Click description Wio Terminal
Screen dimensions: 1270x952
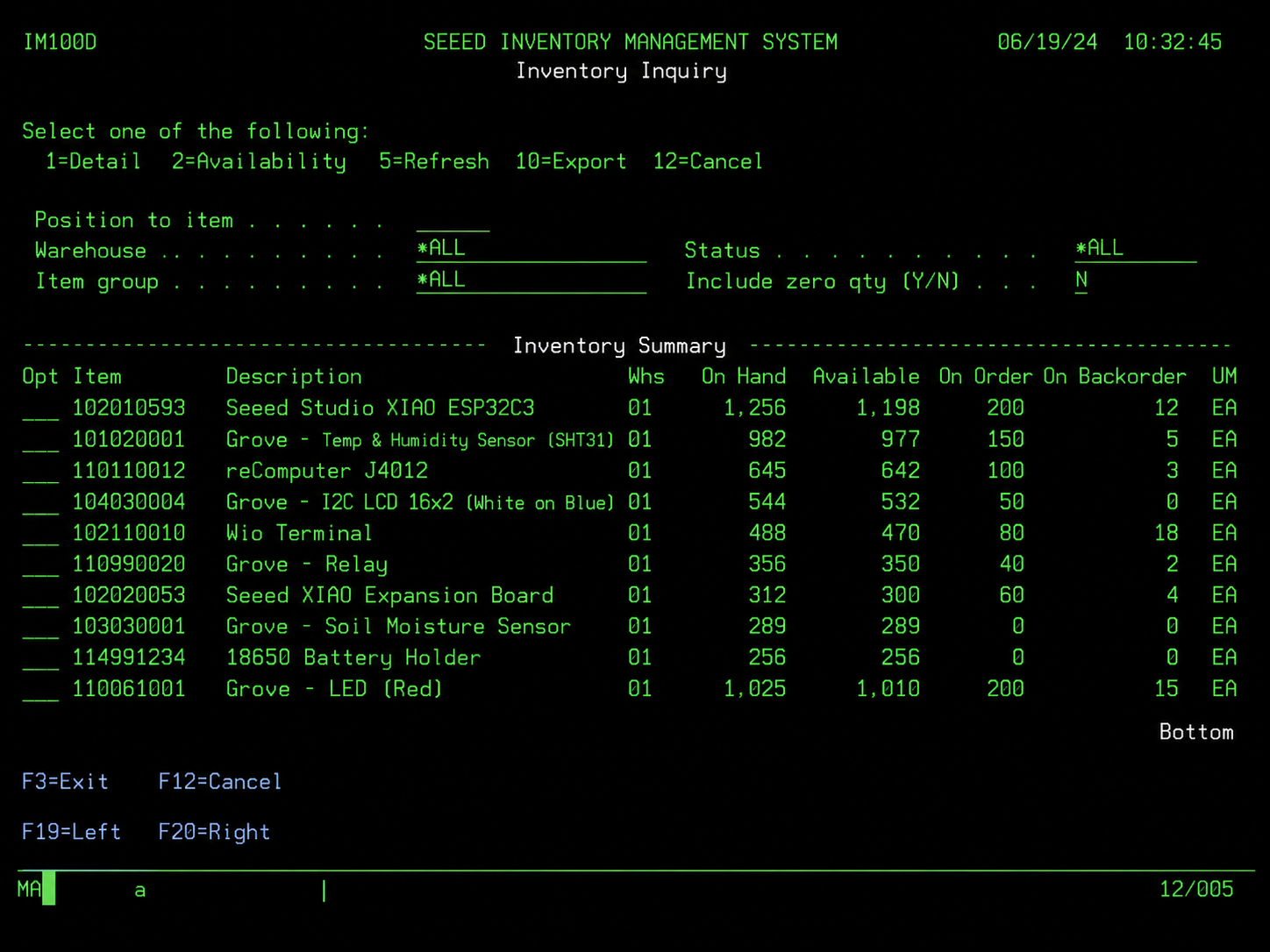[x=299, y=533]
